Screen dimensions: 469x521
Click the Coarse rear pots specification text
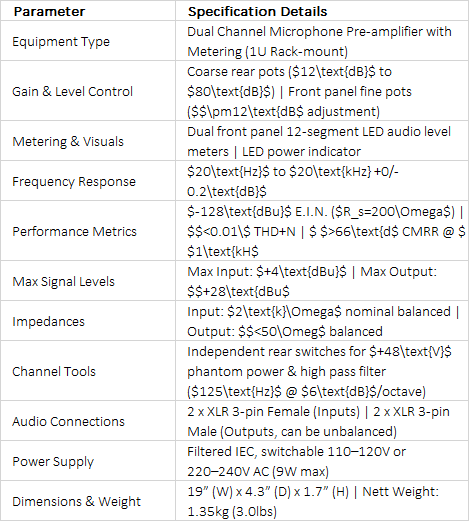coord(322,91)
